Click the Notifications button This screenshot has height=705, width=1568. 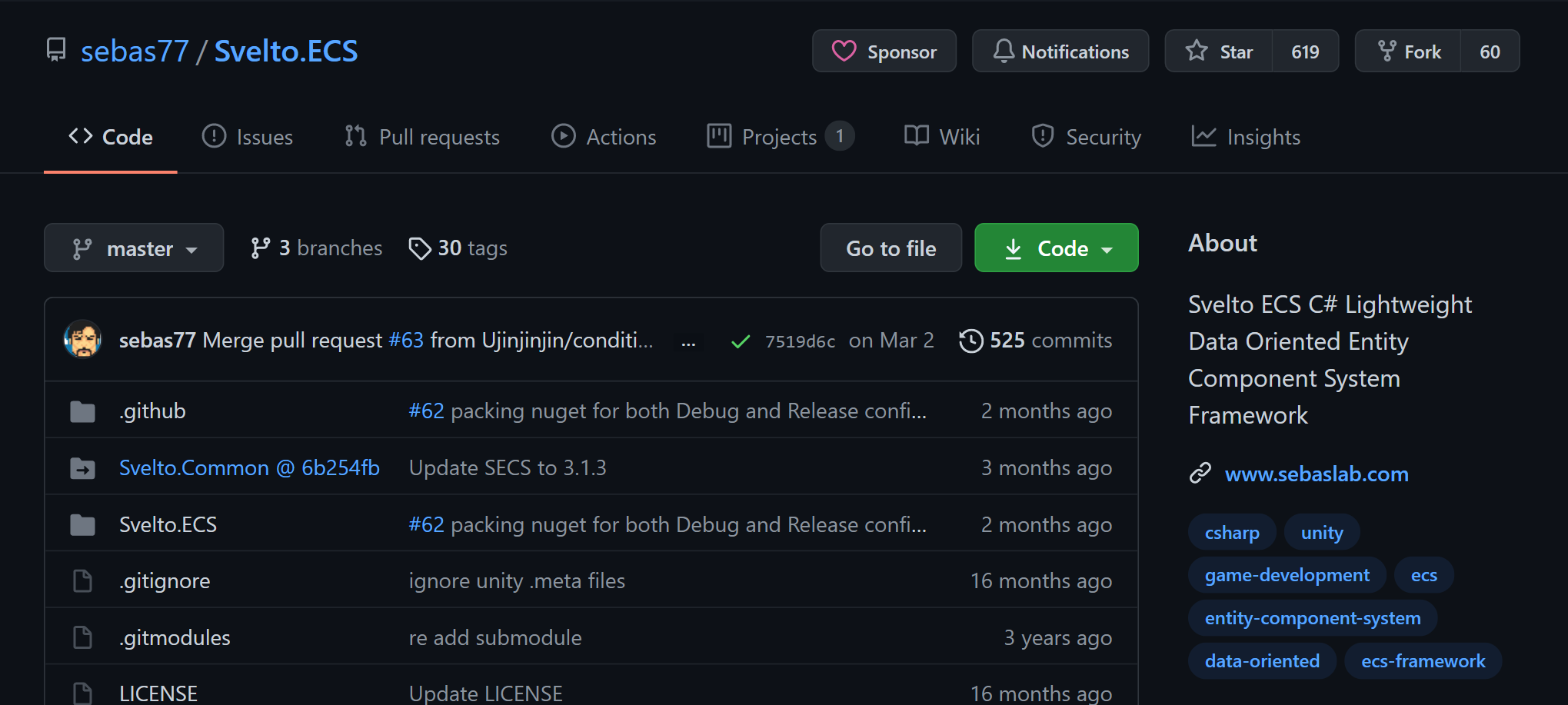[x=1060, y=52]
